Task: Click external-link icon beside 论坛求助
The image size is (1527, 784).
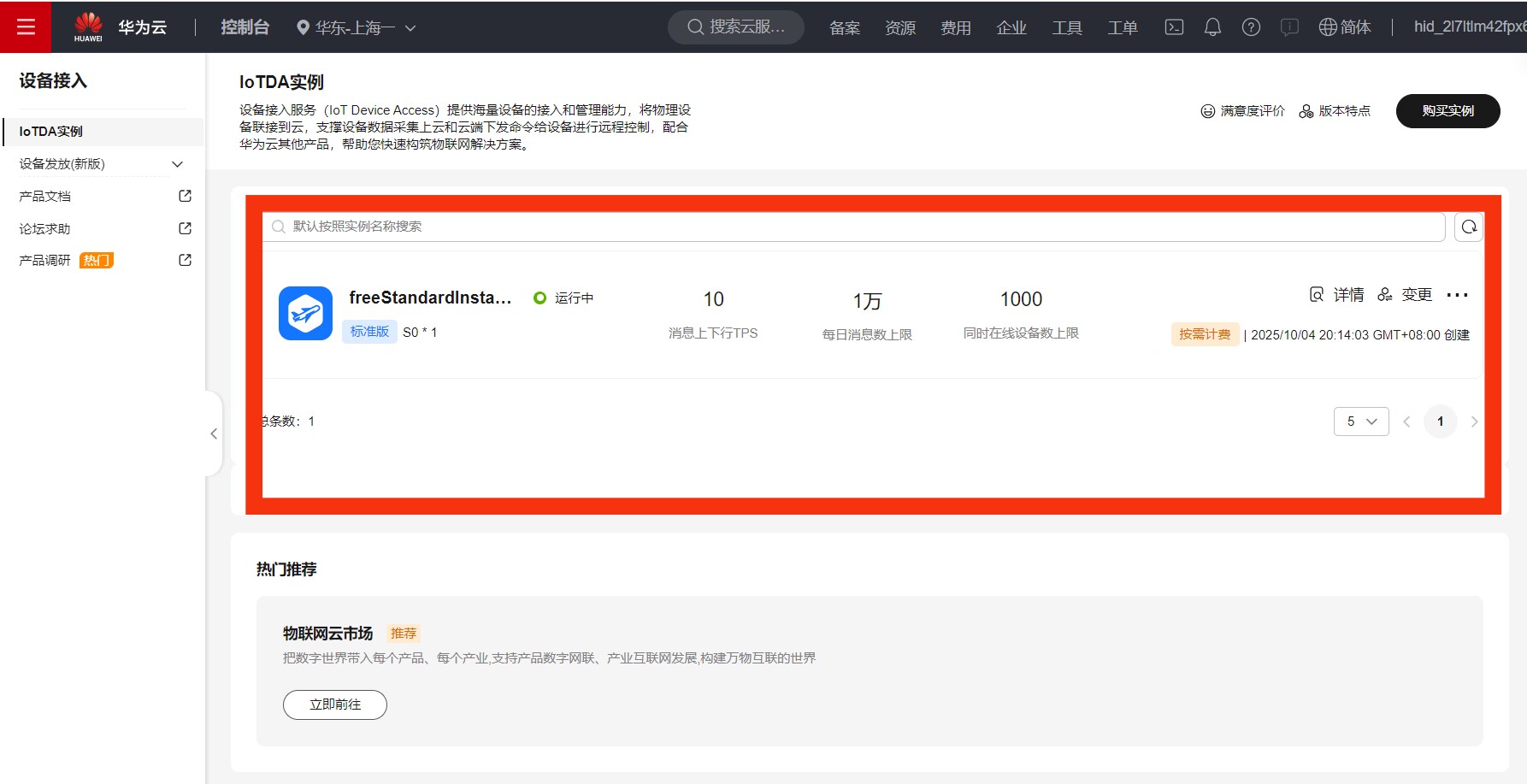Action: pos(185,228)
